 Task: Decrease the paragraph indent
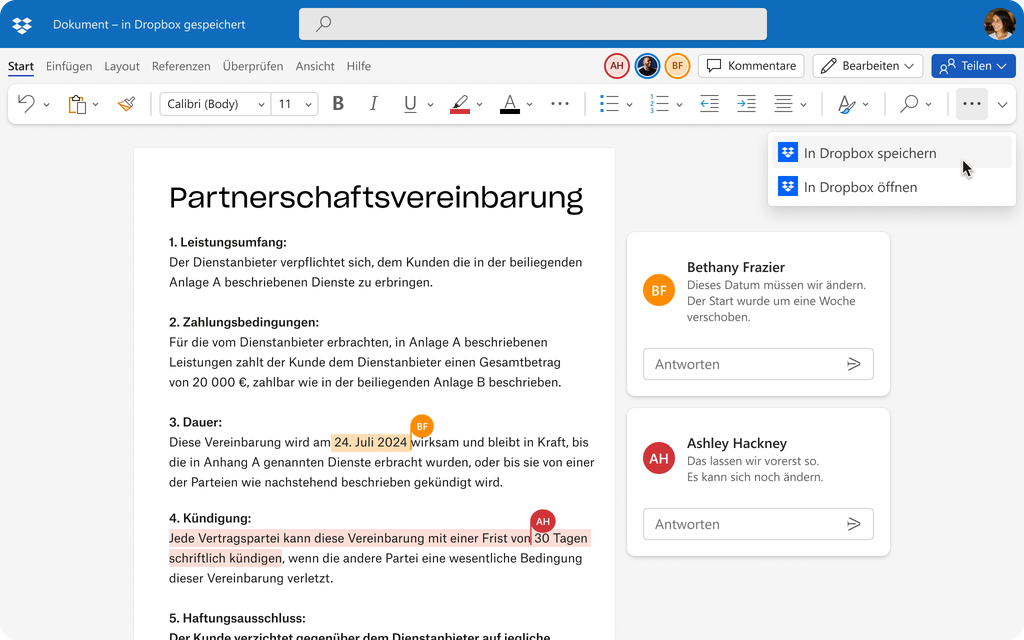click(709, 103)
